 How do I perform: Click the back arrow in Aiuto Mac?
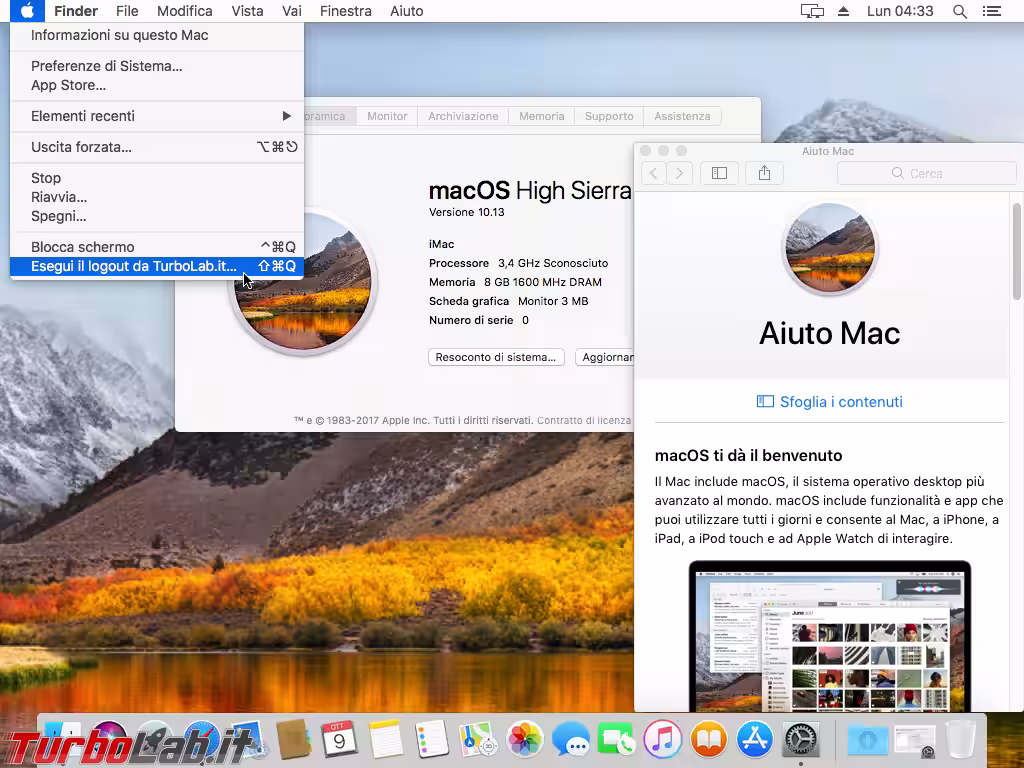point(652,172)
